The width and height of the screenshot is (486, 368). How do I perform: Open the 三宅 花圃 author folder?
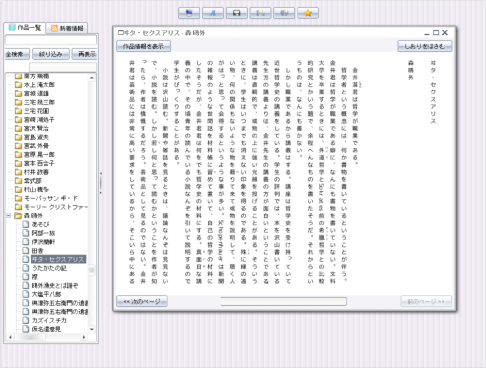36,111
